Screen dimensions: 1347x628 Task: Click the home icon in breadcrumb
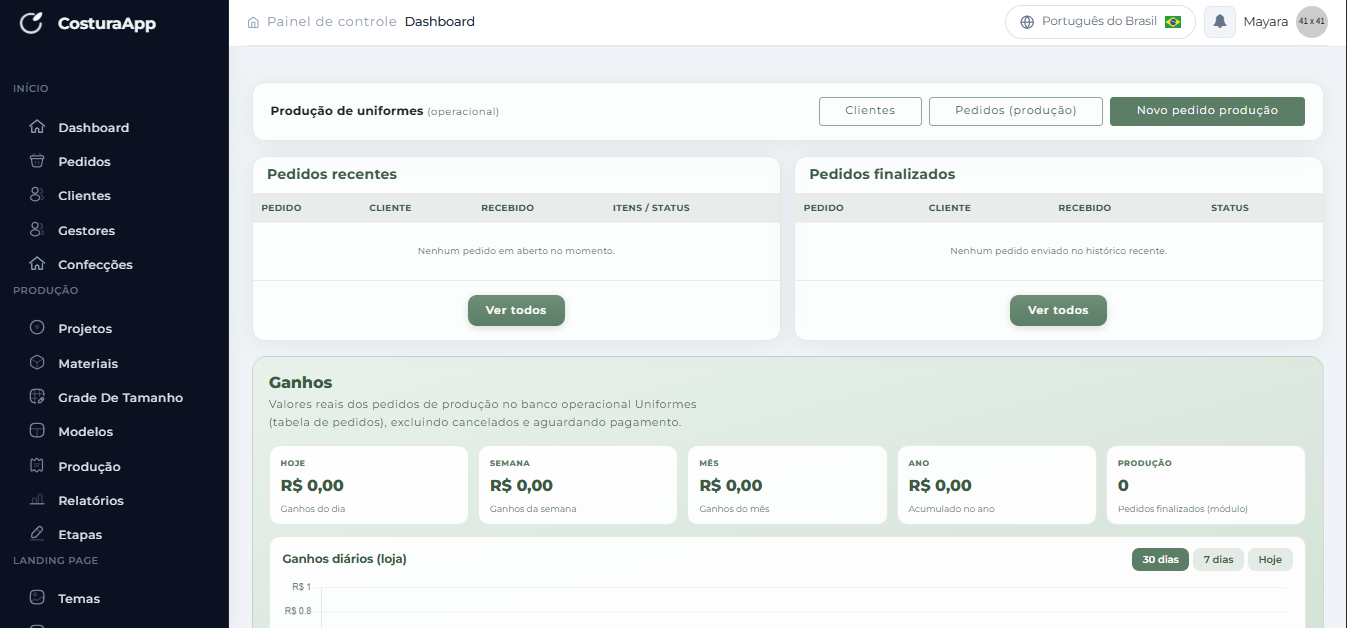point(253,22)
